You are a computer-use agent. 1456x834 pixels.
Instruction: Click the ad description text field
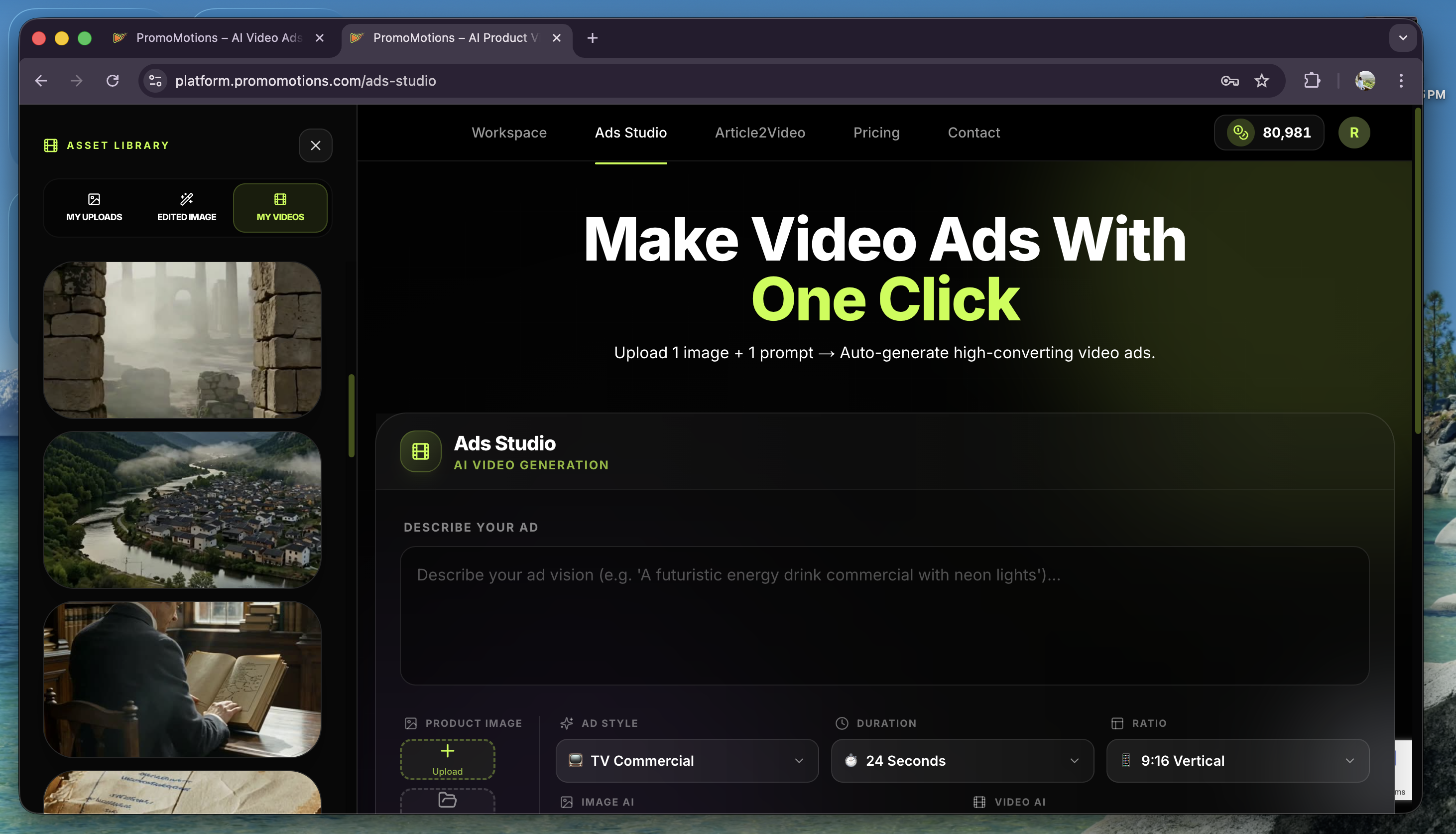[884, 615]
